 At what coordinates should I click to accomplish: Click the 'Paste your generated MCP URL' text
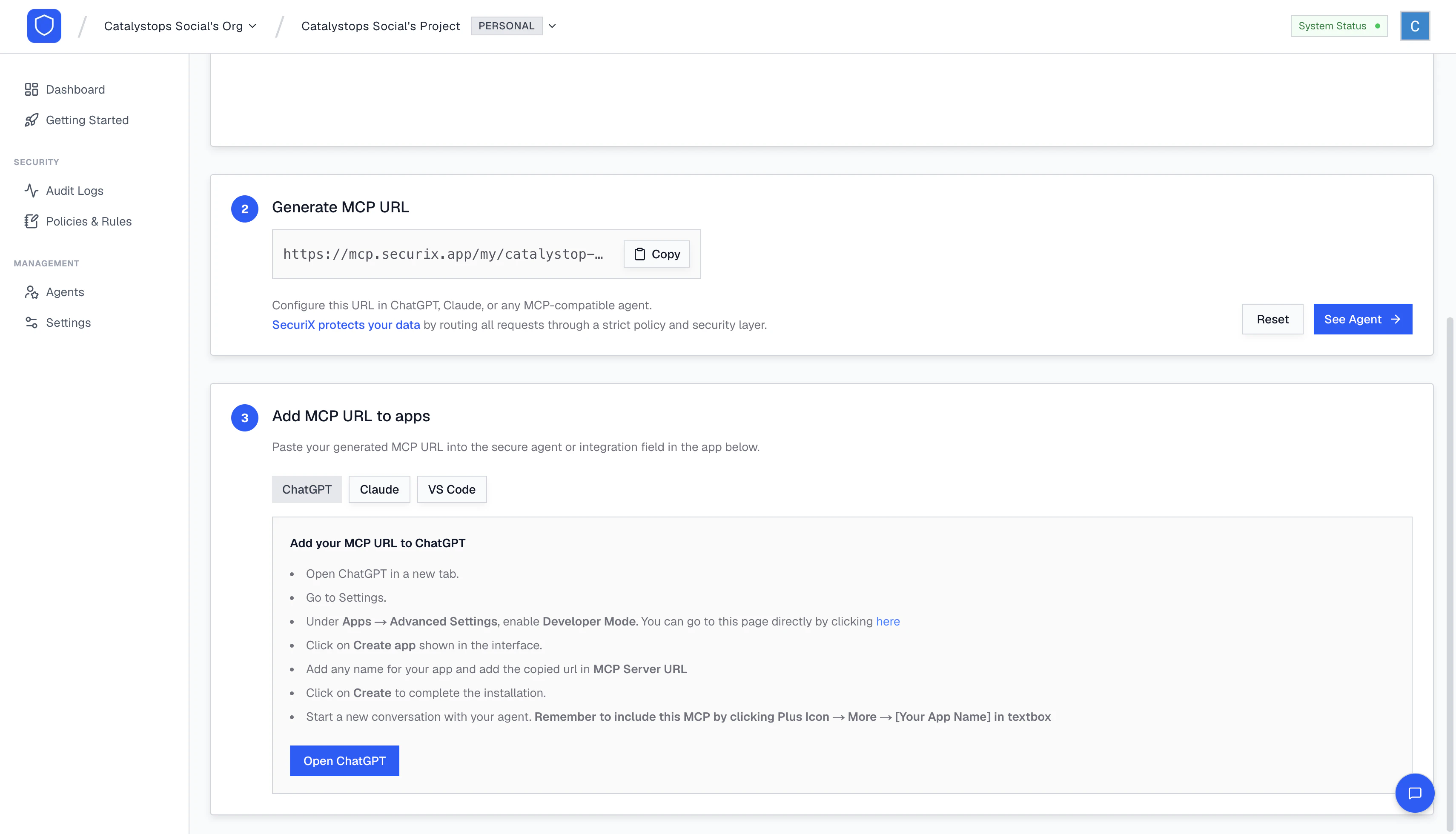click(x=516, y=447)
